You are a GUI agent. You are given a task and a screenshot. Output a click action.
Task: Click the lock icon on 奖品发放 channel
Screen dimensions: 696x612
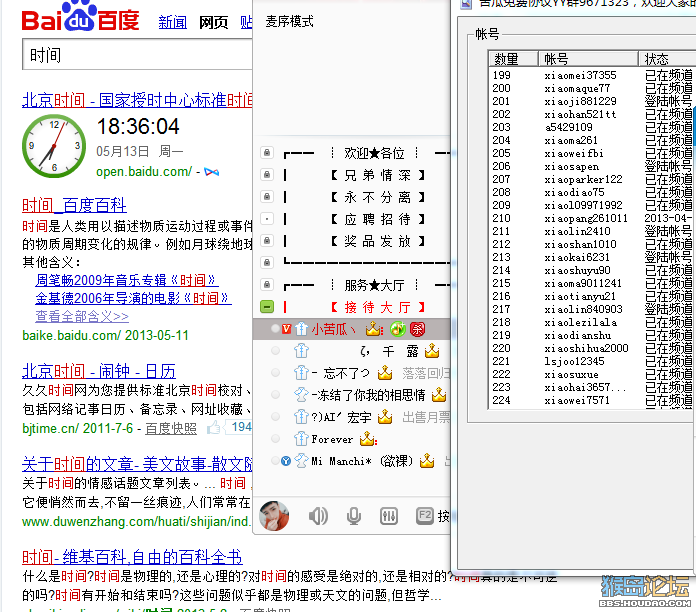pyautogui.click(x=267, y=241)
